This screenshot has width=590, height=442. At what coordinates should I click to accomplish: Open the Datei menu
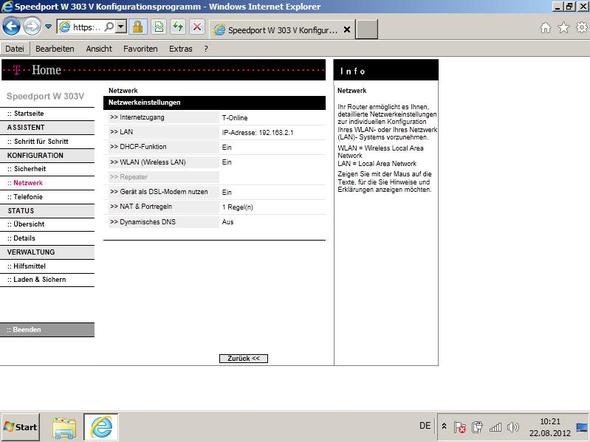15,49
